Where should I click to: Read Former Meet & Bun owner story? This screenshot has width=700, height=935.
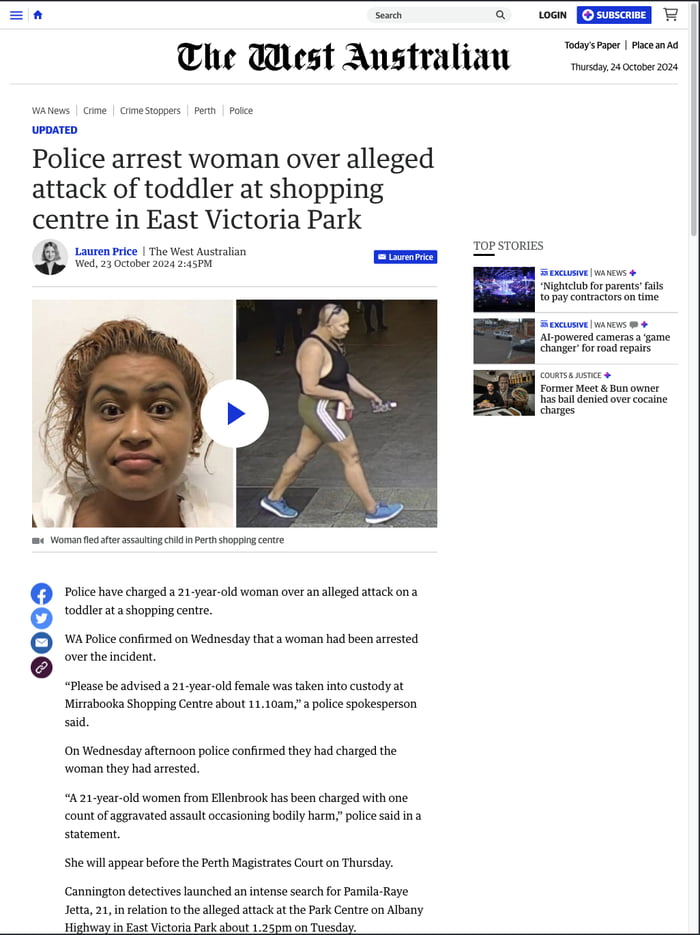point(603,399)
